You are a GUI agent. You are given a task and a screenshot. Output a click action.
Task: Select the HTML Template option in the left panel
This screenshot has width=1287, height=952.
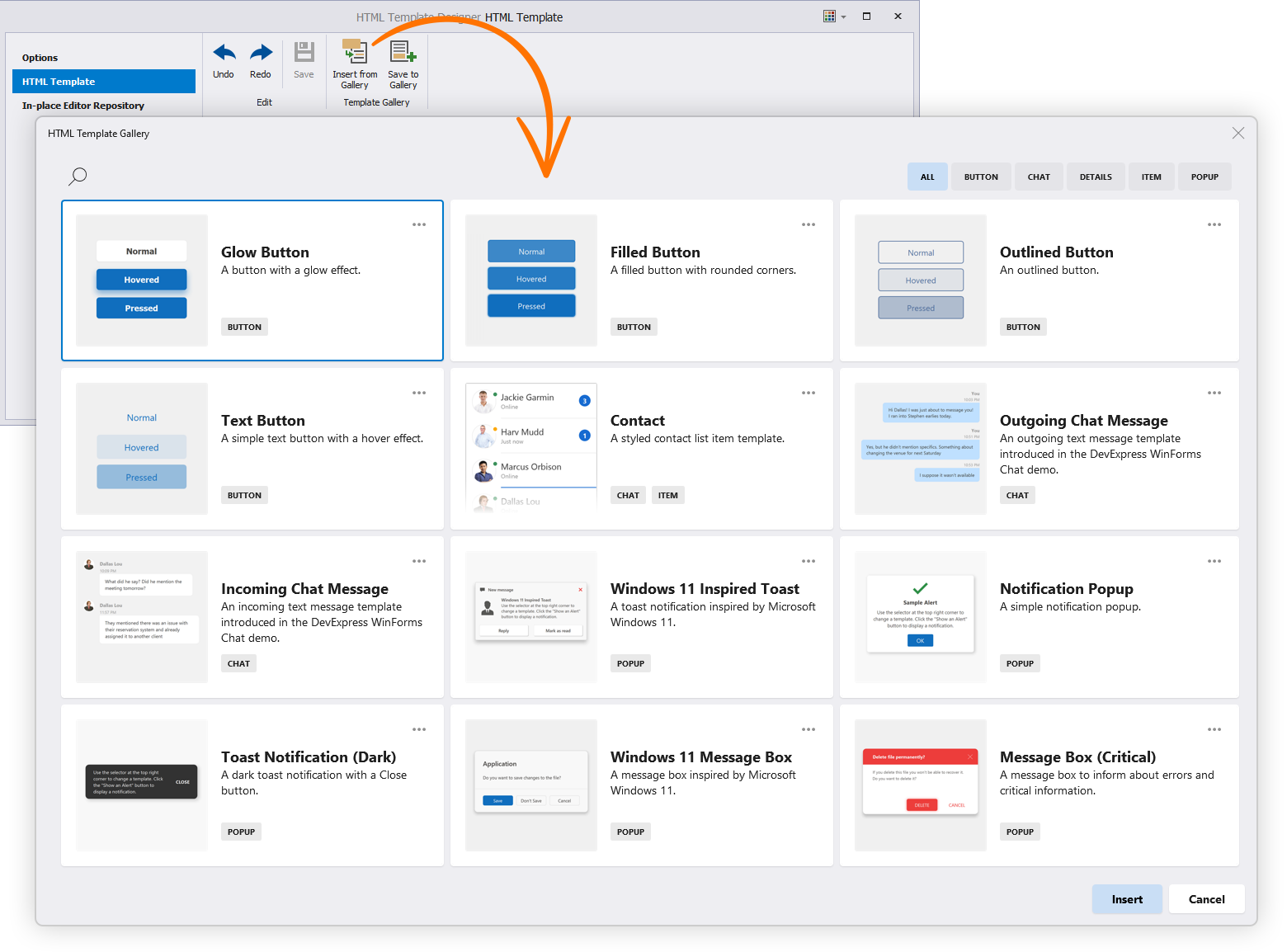[x=103, y=81]
